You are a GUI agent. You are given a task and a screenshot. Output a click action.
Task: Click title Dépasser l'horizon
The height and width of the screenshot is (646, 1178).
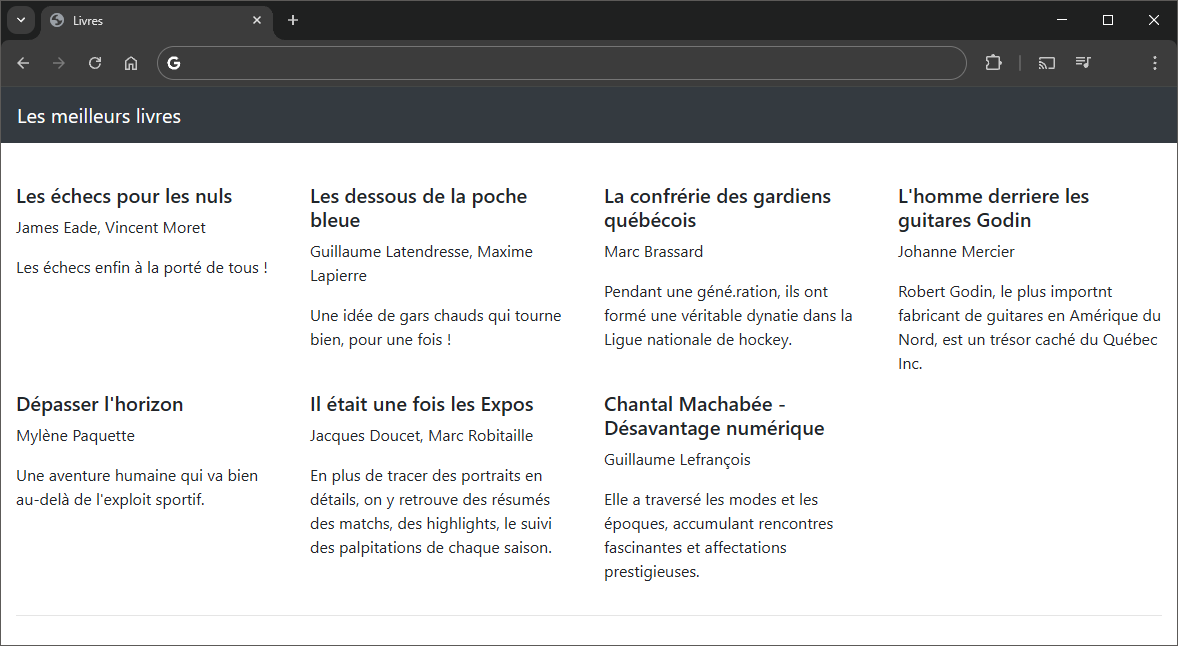(x=99, y=404)
